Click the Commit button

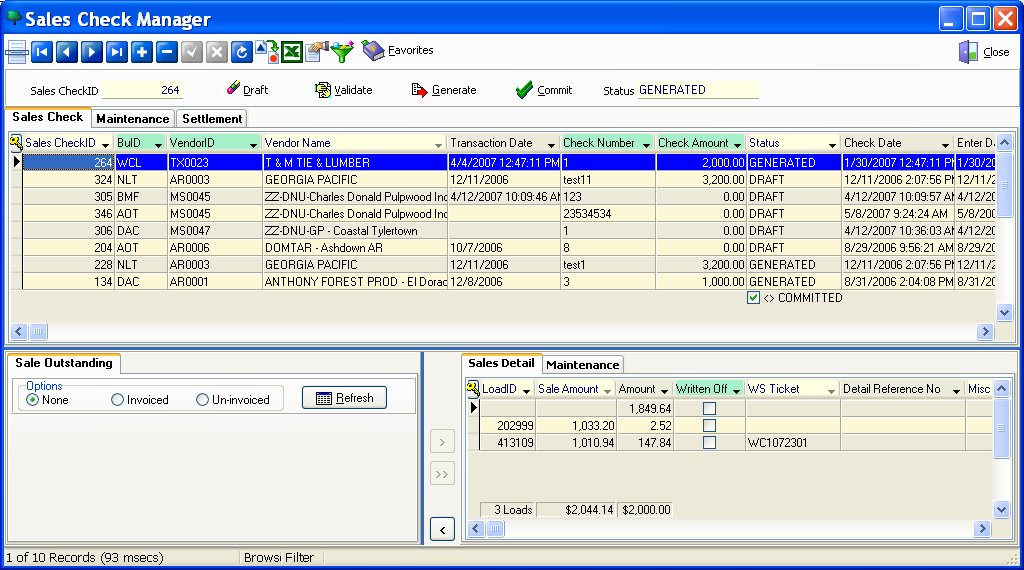[544, 90]
